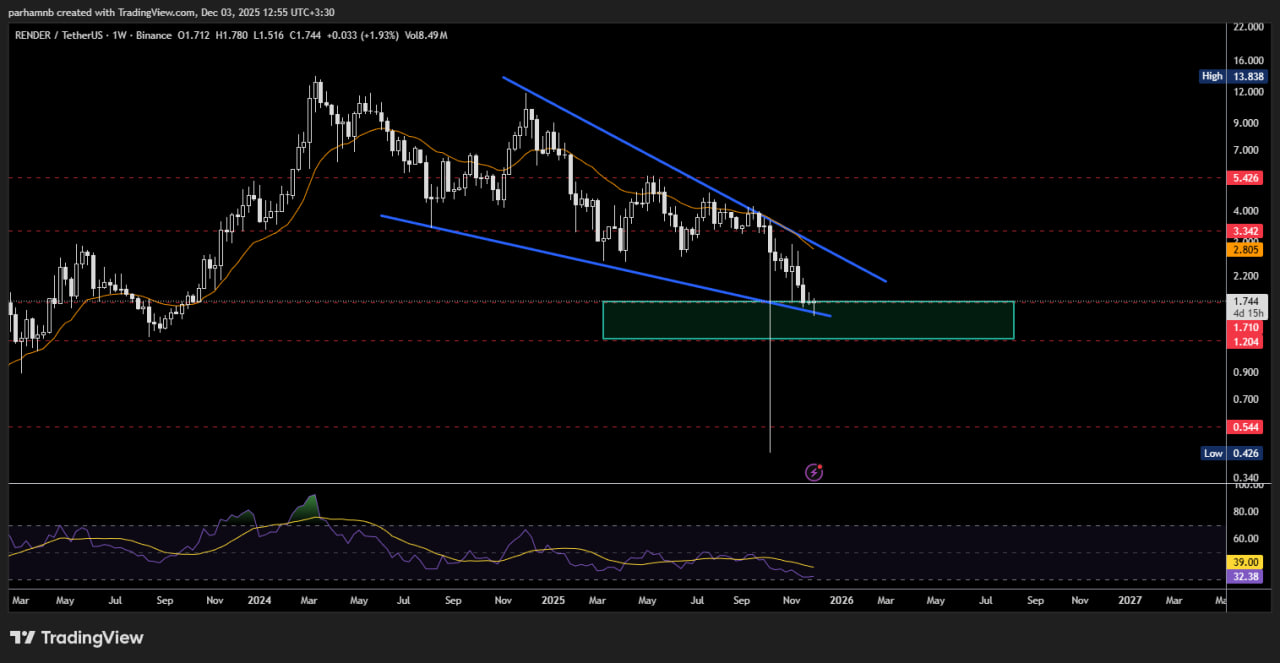This screenshot has width=1280, height=663.
Task: Click the yellow 39.00 RSI label
Action: point(1246,562)
